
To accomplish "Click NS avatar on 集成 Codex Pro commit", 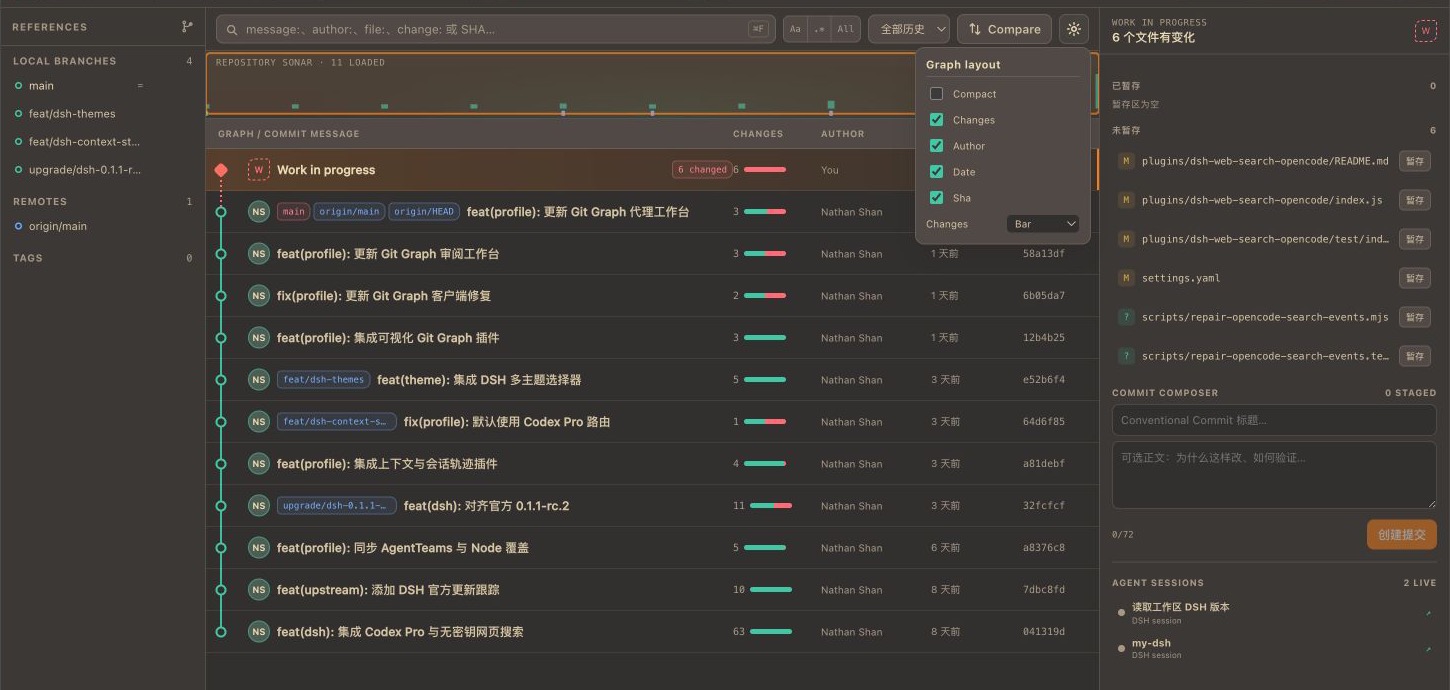I will [x=259, y=632].
